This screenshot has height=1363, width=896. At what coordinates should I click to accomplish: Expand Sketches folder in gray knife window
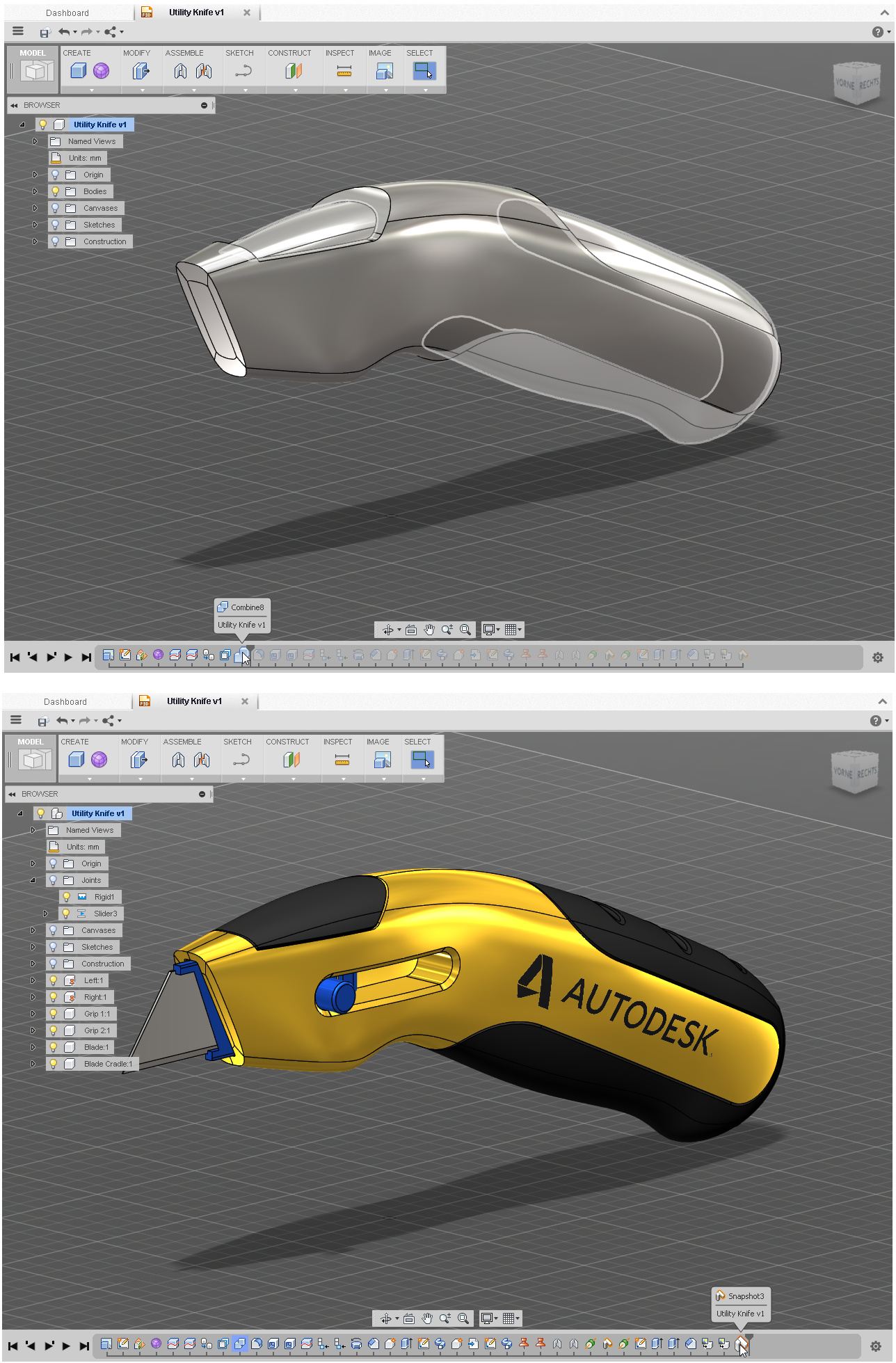pyautogui.click(x=35, y=225)
